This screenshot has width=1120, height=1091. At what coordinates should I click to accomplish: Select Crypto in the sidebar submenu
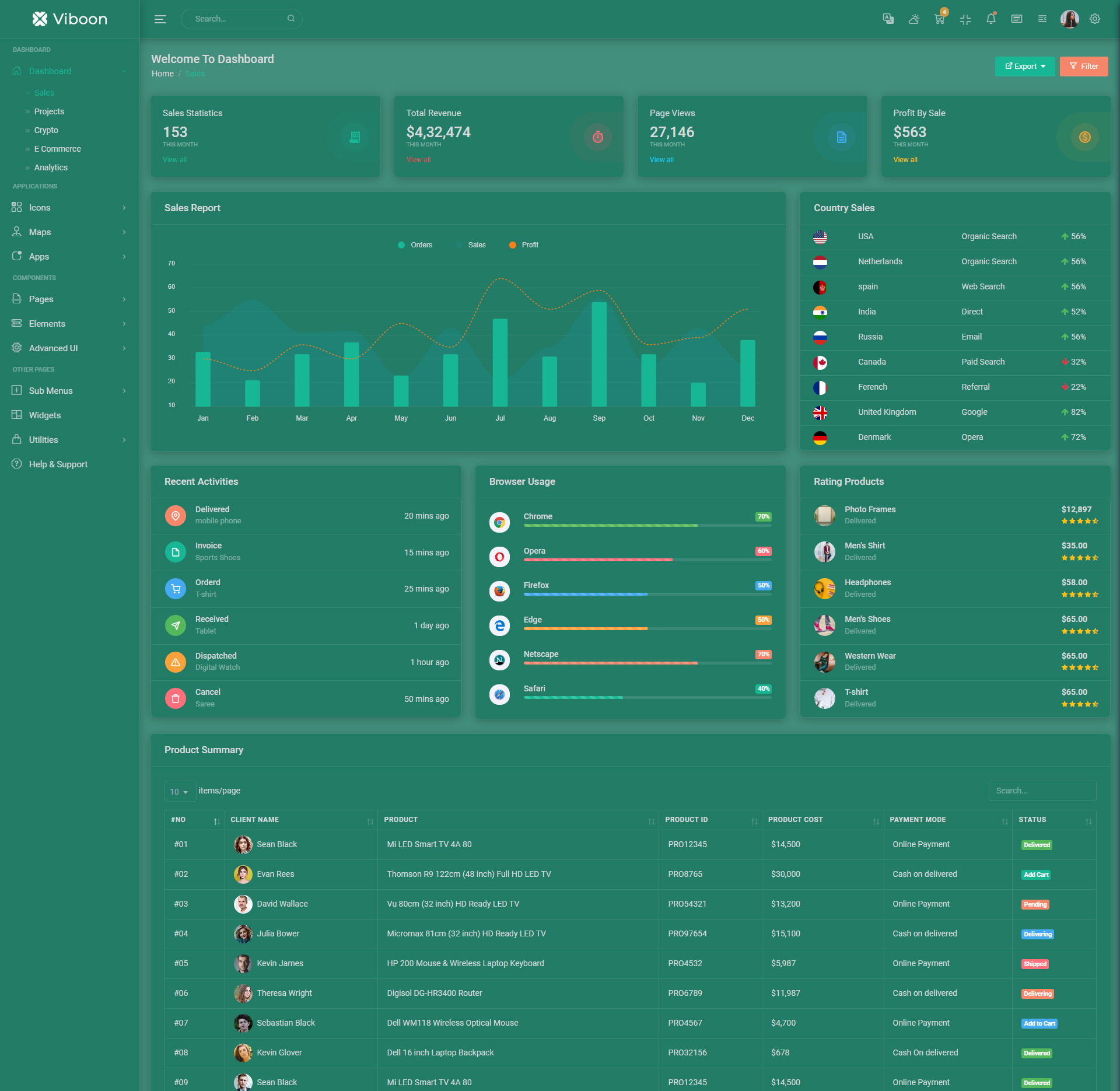[x=46, y=130]
